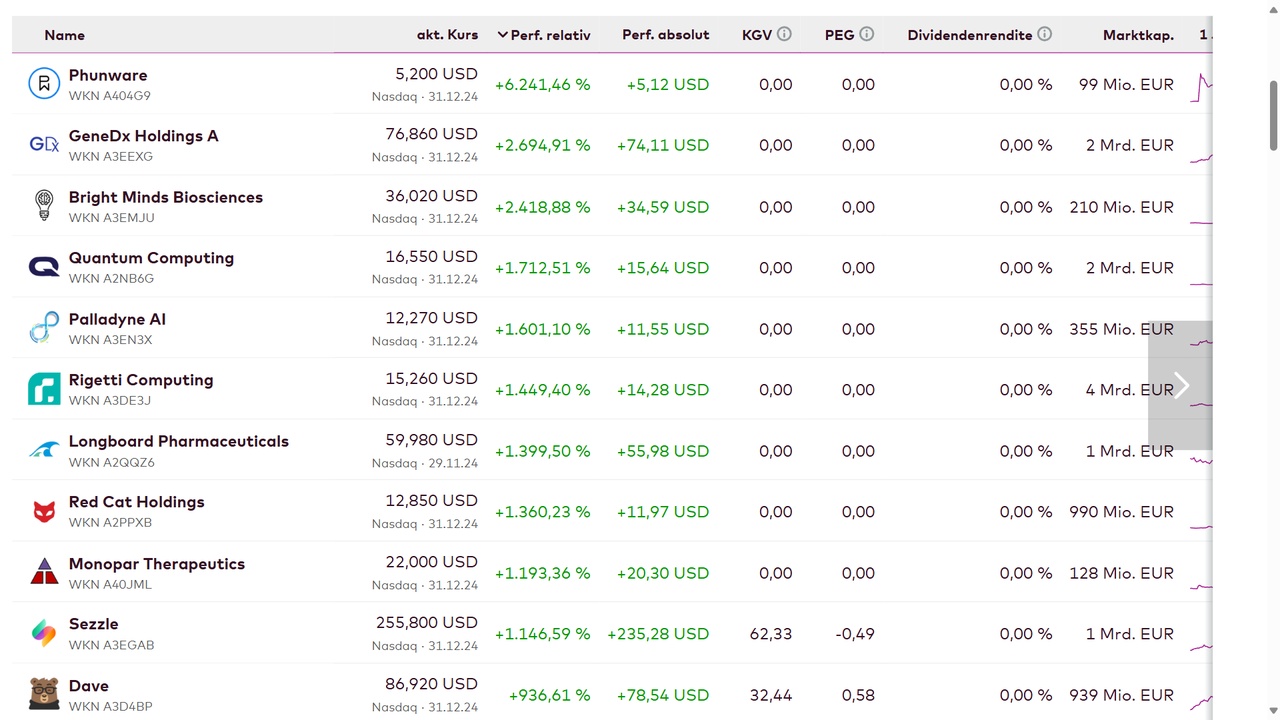Screen dimensions: 1280x720
Task: Click the Bright Minds Biosciences lightbulb logo
Action: pyautogui.click(x=44, y=206)
